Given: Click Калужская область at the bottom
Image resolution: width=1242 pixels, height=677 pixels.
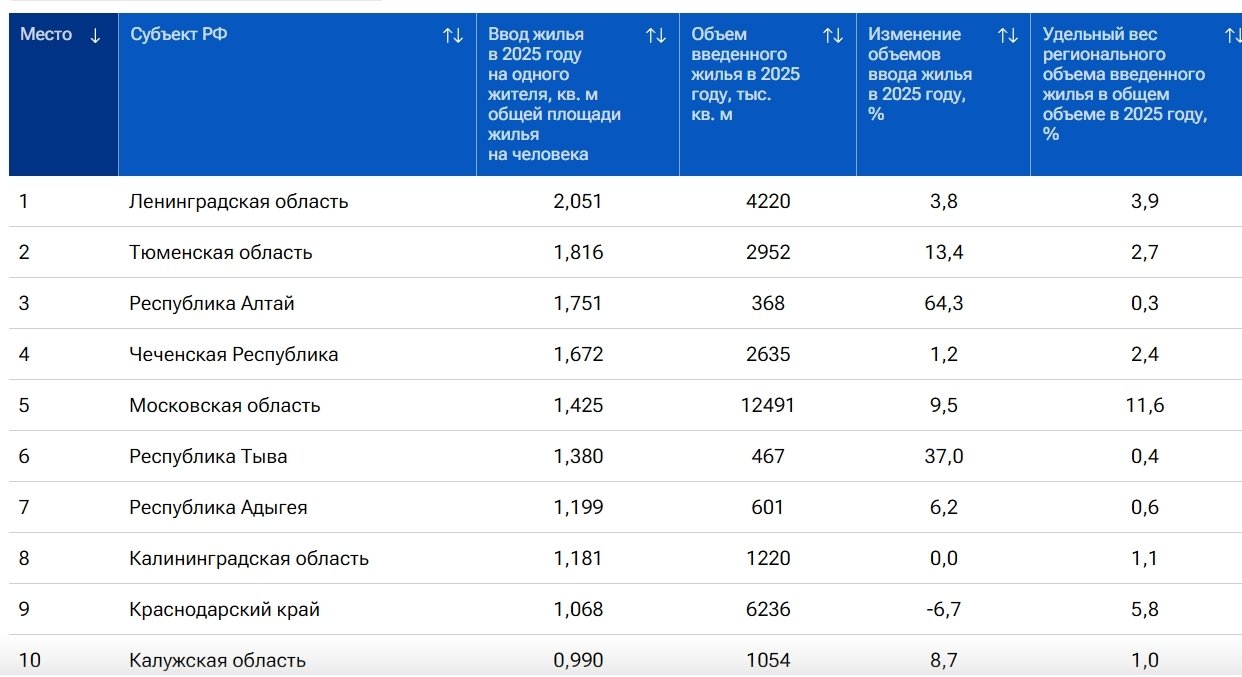Looking at the screenshot, I should 218,660.
